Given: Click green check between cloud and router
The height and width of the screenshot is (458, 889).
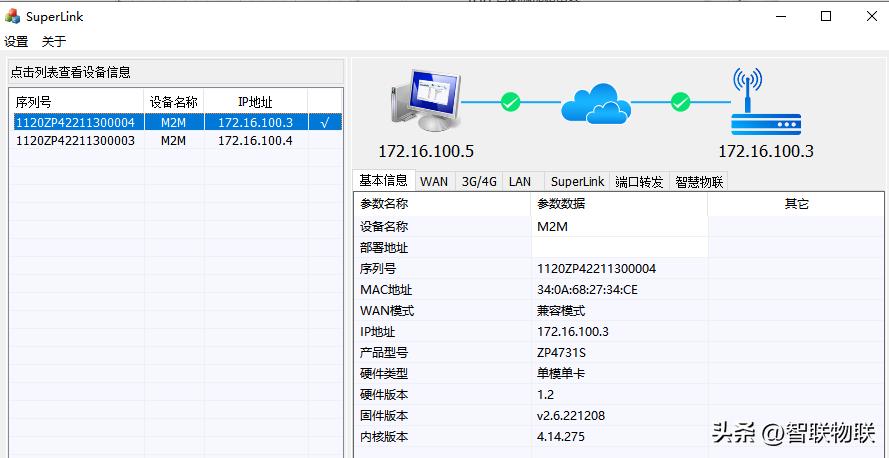Looking at the screenshot, I should point(680,102).
